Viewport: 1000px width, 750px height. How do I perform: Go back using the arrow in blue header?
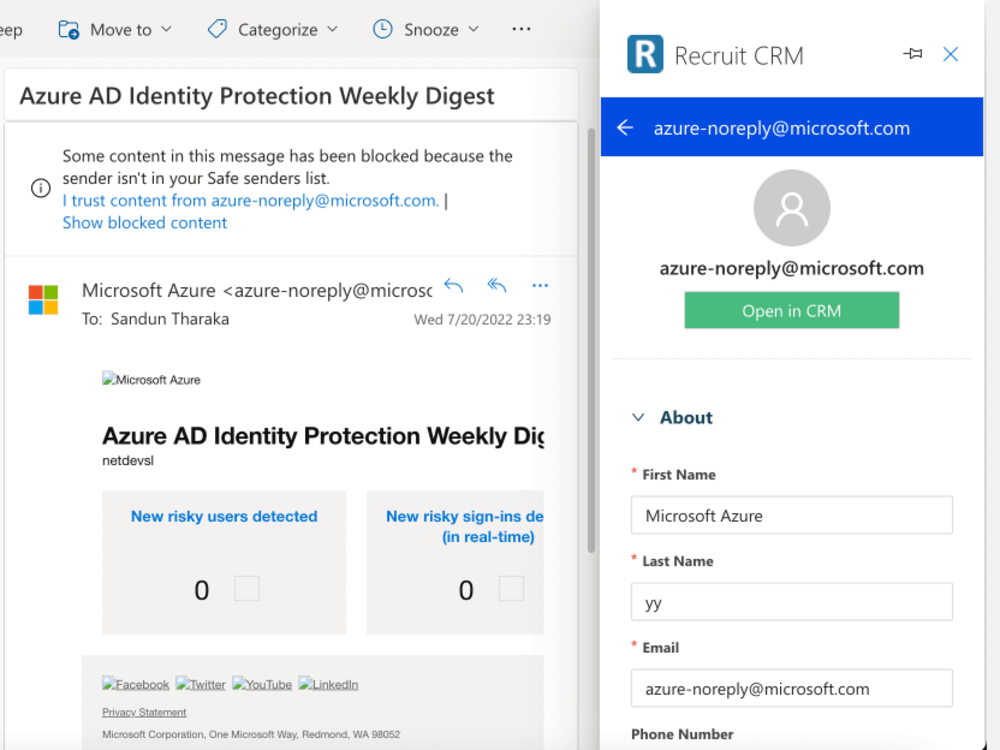(x=625, y=128)
